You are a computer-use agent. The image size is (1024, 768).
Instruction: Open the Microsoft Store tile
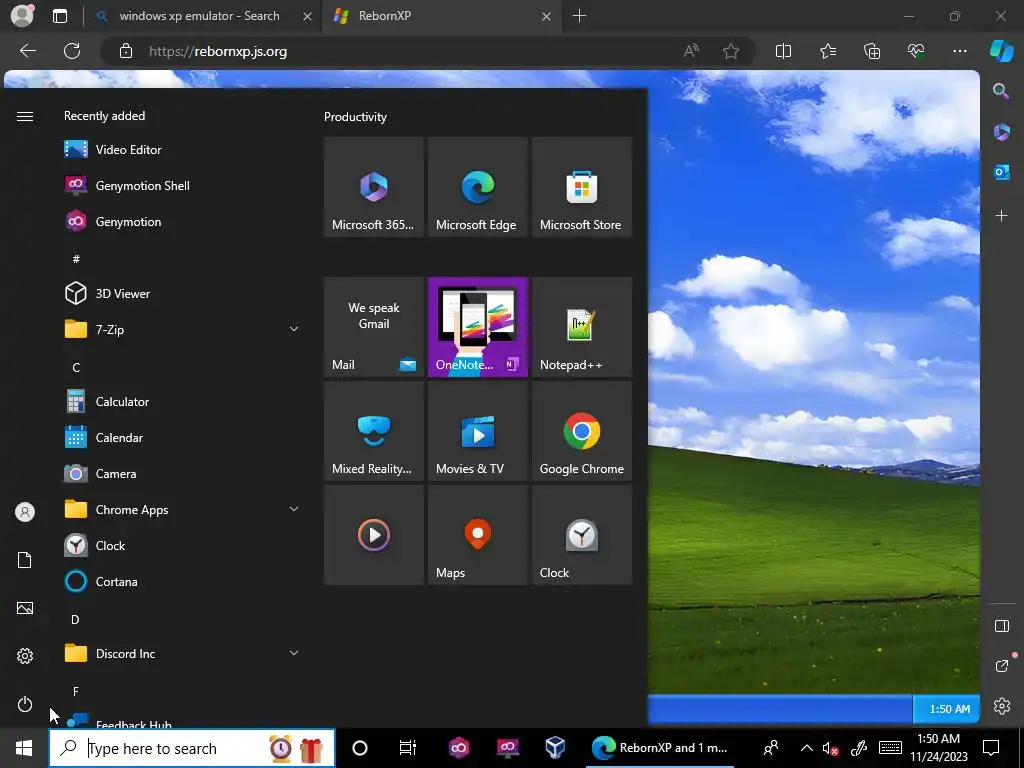tap(582, 187)
